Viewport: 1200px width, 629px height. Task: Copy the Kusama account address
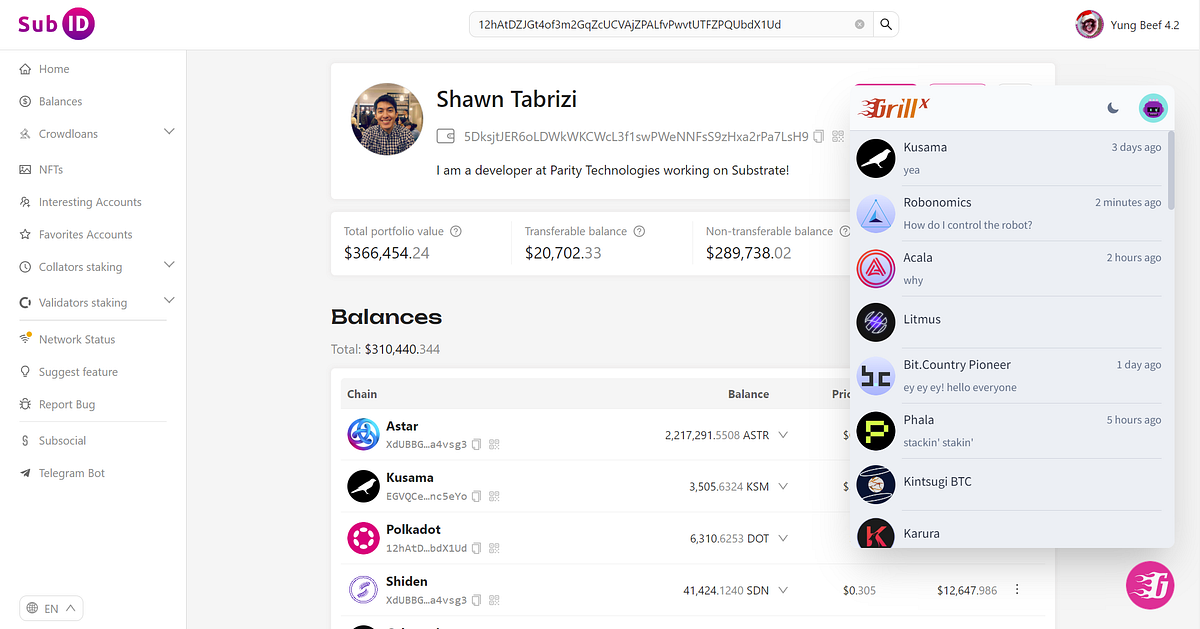tap(477, 496)
